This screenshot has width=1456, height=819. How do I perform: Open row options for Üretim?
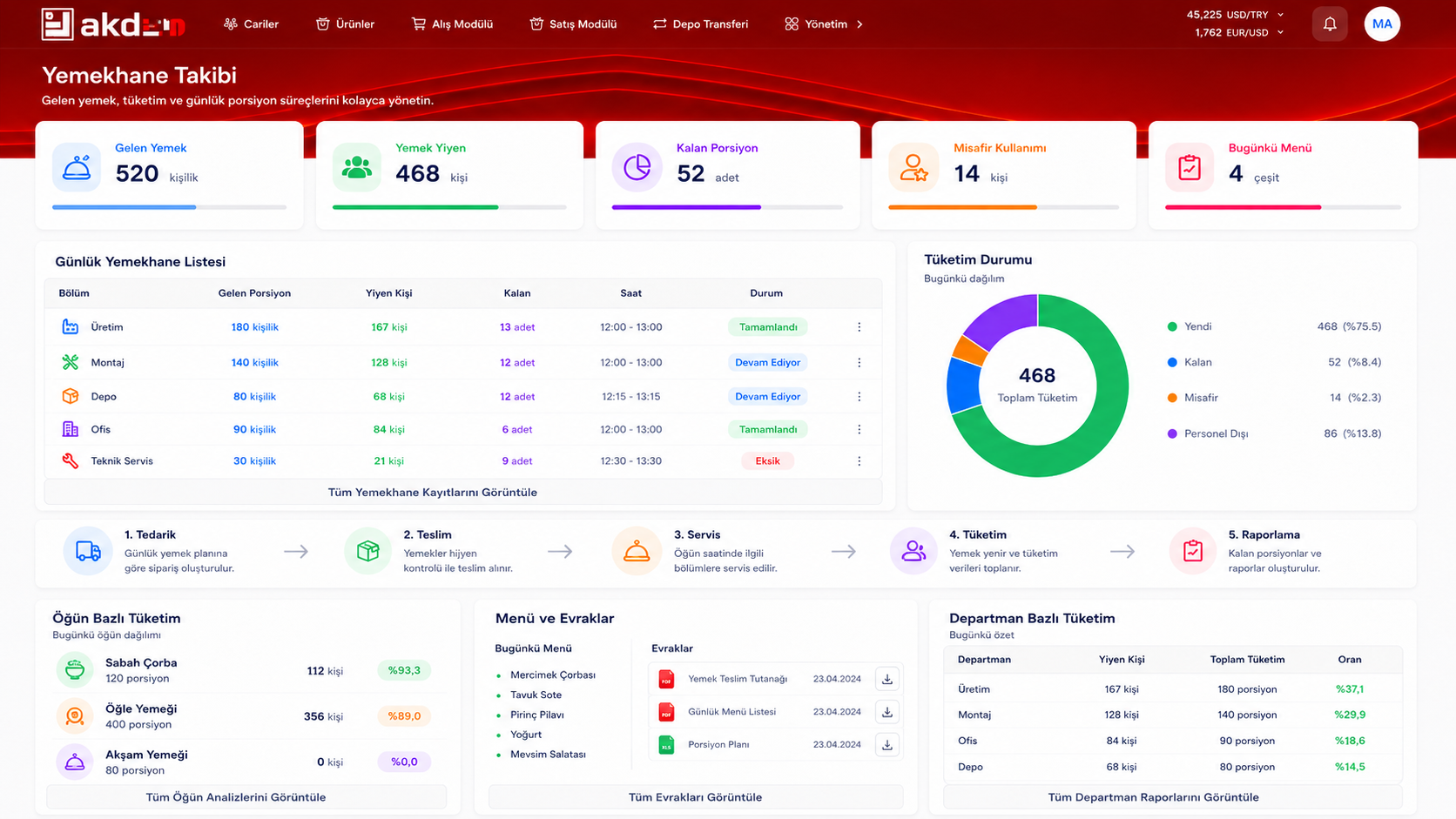pos(859,327)
